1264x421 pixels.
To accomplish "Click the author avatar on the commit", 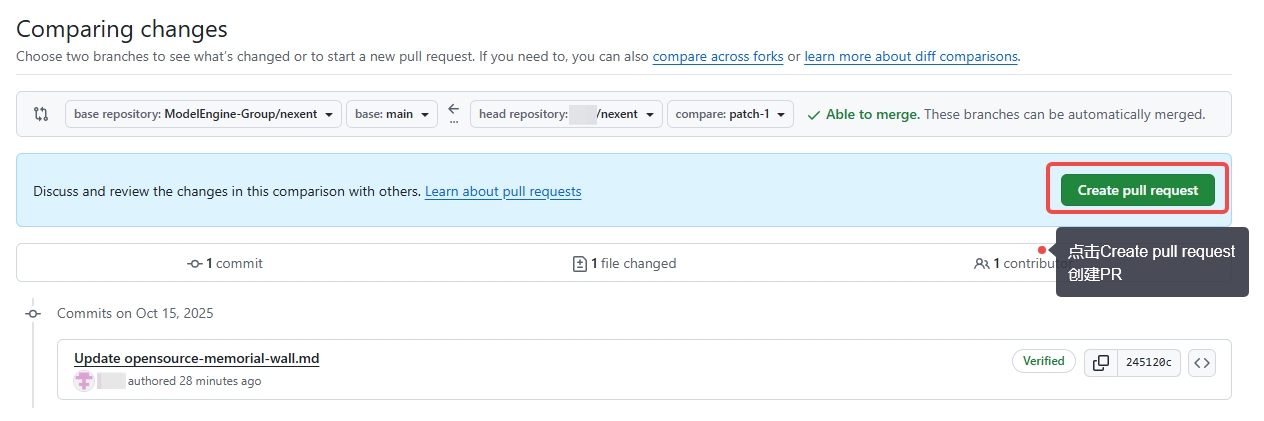I will tap(84, 381).
